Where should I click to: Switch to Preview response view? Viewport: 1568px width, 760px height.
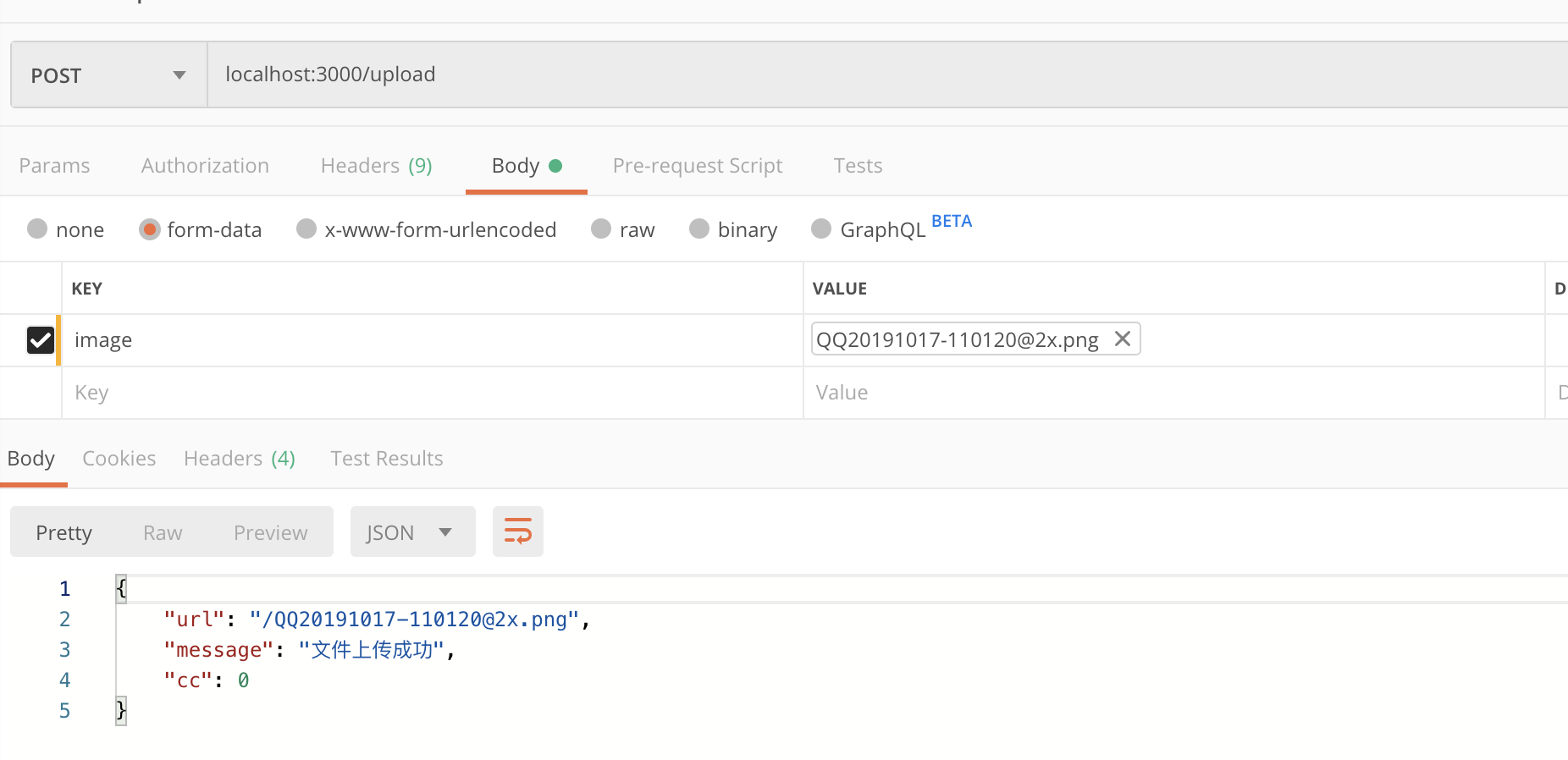click(270, 533)
